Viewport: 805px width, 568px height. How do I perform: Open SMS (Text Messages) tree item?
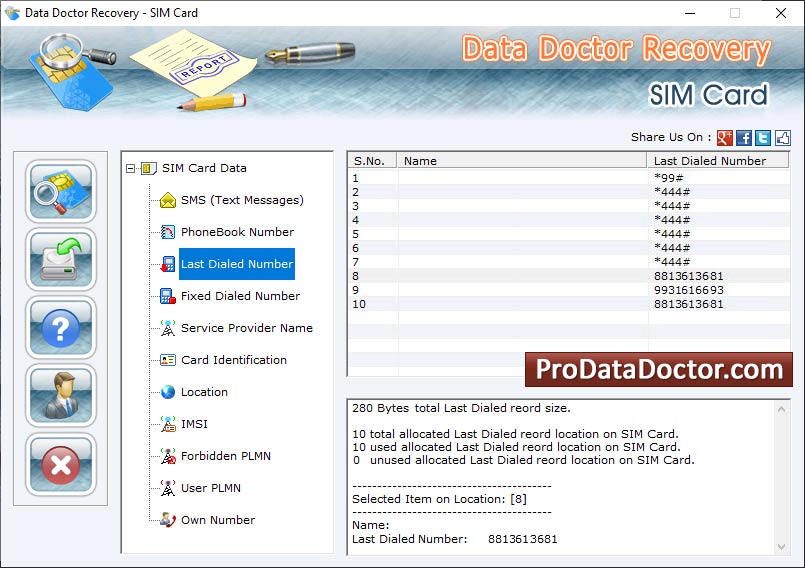coord(242,200)
